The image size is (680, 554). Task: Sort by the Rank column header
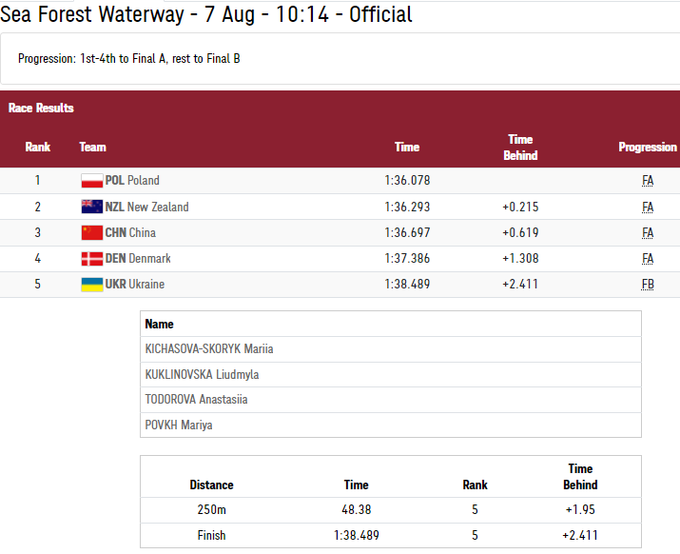pyautogui.click(x=38, y=147)
